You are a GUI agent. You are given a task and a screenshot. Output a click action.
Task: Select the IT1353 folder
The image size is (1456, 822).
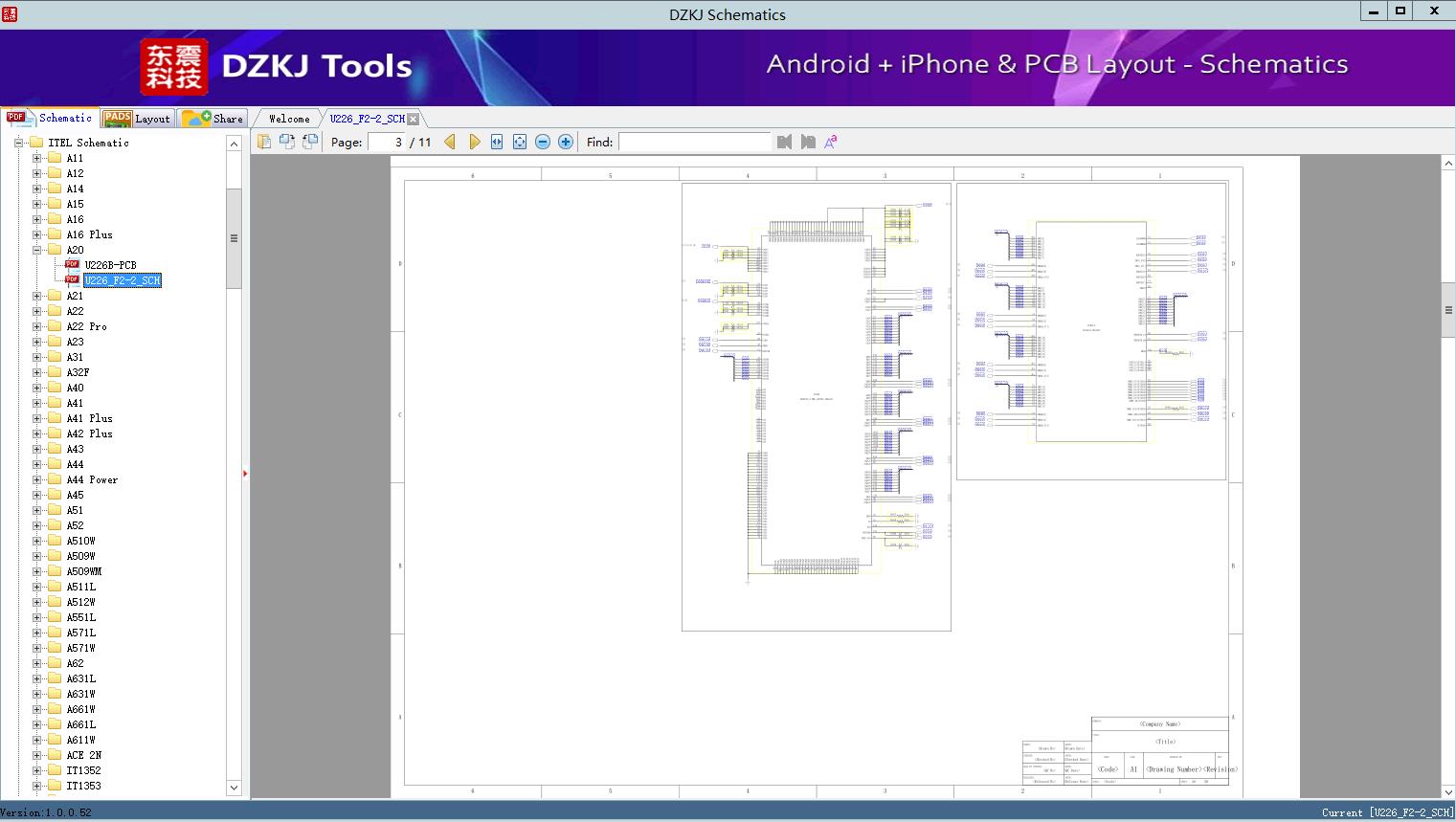(83, 786)
